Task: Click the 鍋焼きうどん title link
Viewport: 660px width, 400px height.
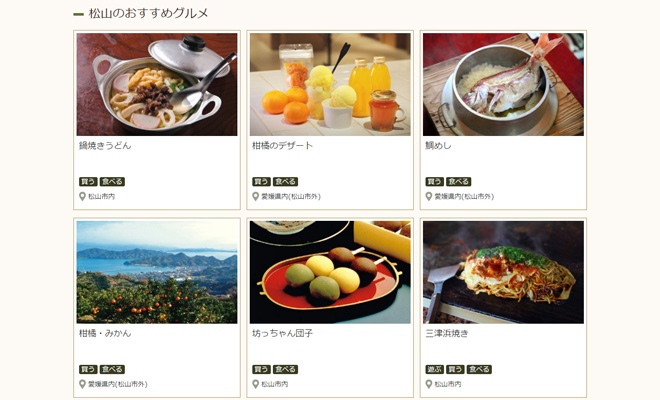Action: click(x=105, y=146)
